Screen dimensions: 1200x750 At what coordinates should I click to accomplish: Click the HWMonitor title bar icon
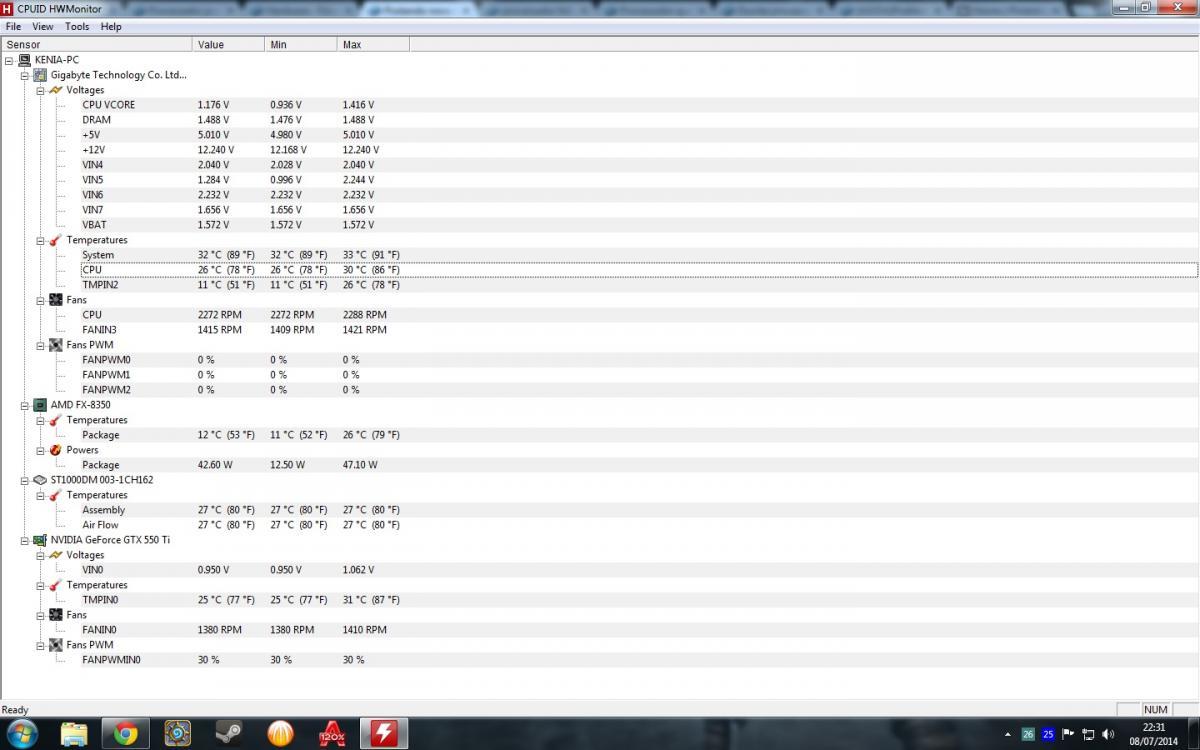click(x=8, y=8)
